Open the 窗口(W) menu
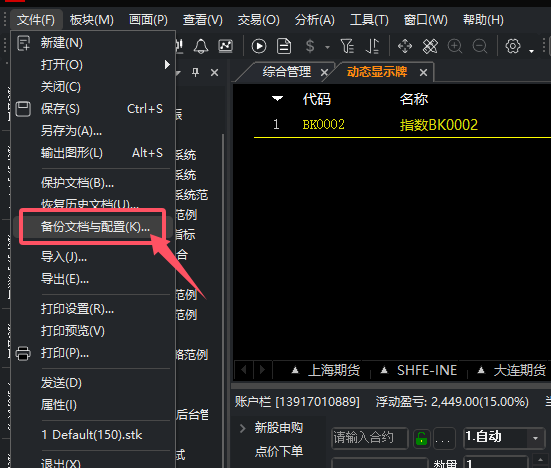This screenshot has width=551, height=468. (x=426, y=20)
